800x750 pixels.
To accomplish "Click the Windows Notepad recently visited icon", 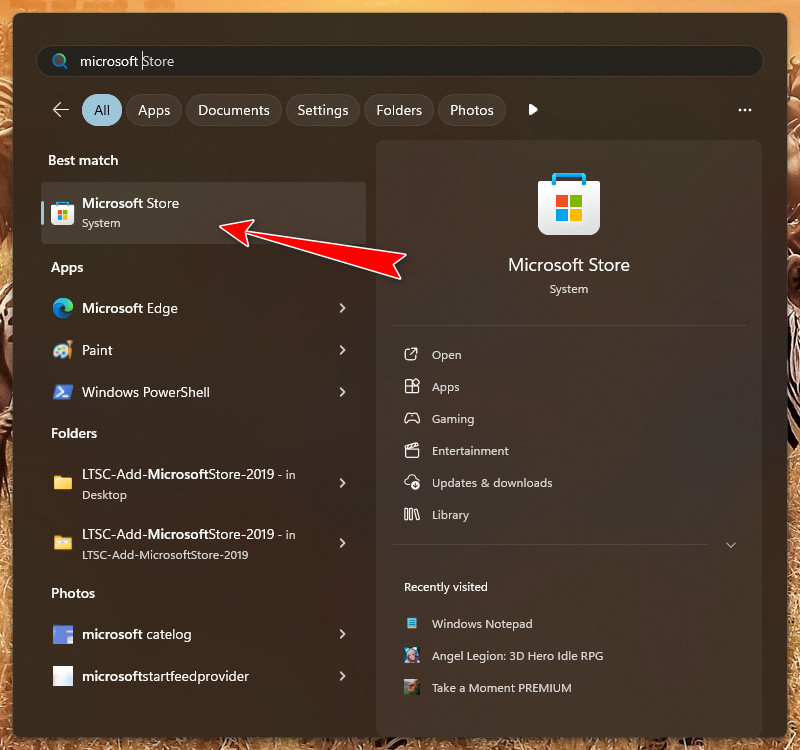I will coord(411,623).
